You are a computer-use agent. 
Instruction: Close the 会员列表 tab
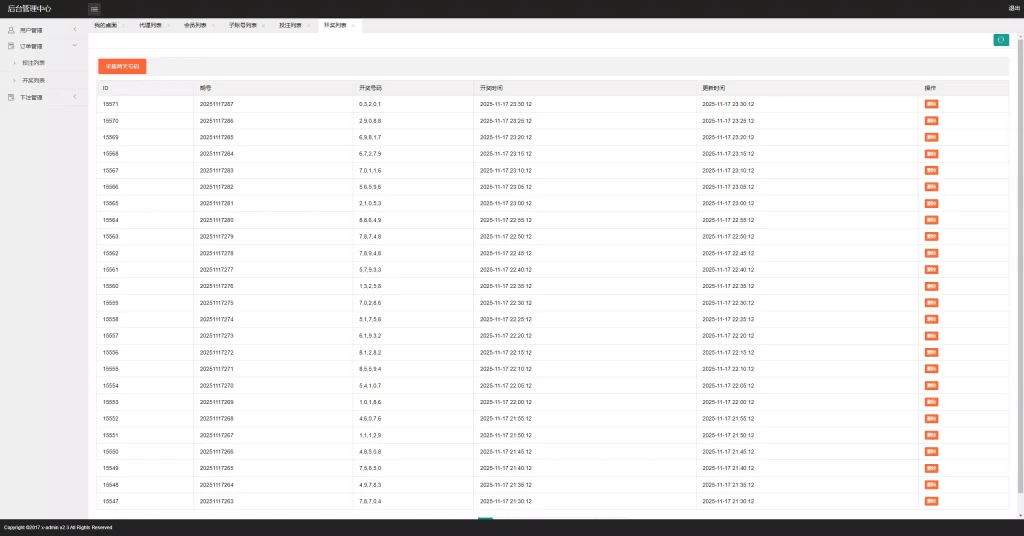213,25
